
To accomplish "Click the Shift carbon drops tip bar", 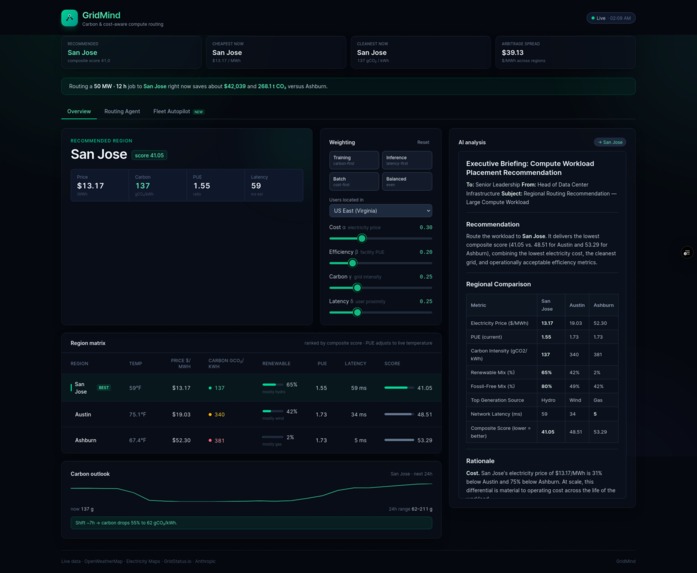I will click(x=251, y=523).
